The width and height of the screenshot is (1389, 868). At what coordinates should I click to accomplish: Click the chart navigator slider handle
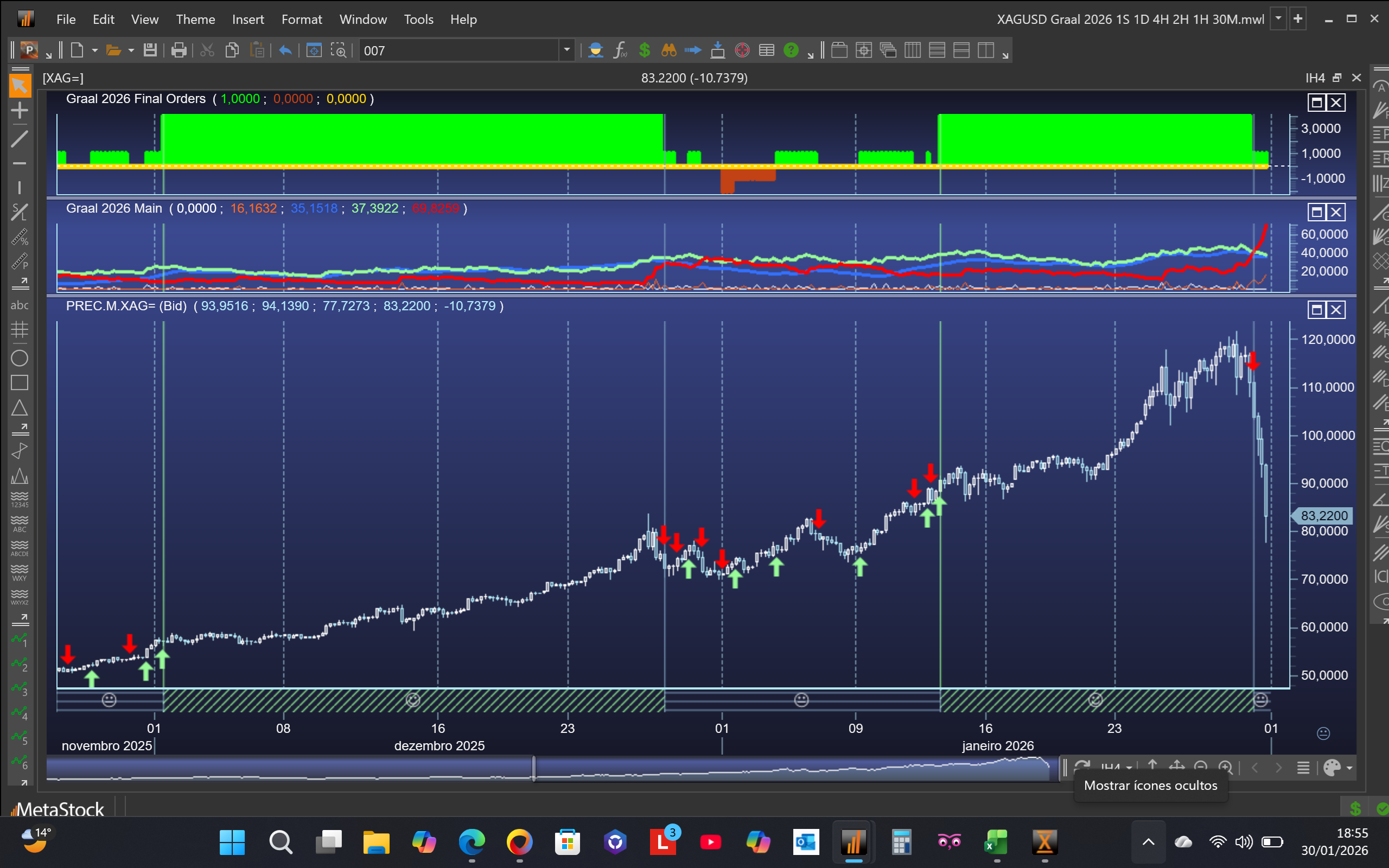point(534,768)
